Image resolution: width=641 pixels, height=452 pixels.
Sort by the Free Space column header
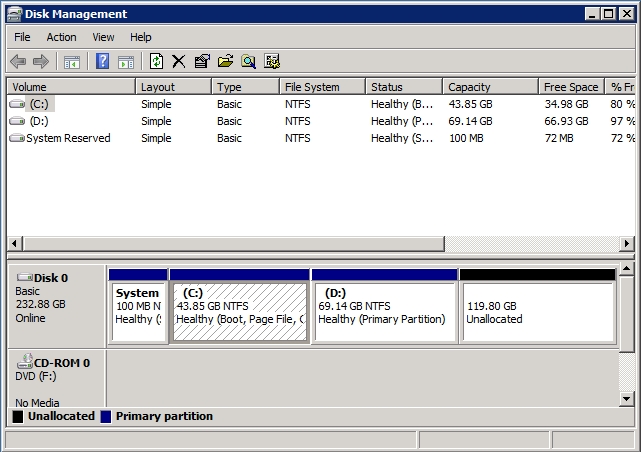pos(571,87)
